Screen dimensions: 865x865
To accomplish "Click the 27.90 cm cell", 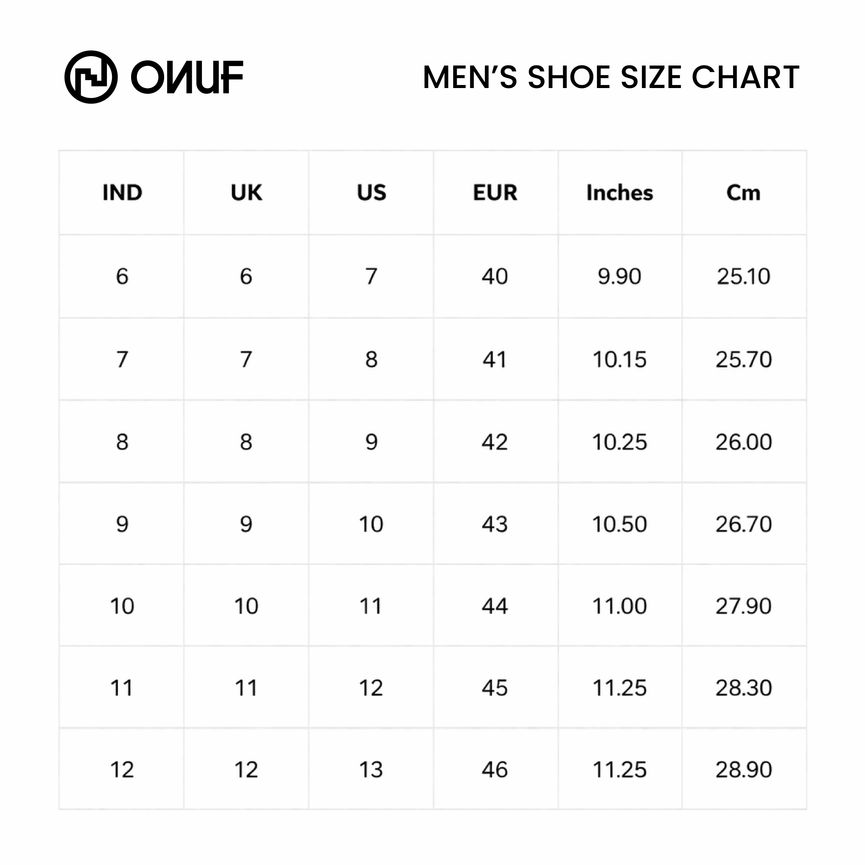I will [x=743, y=606].
